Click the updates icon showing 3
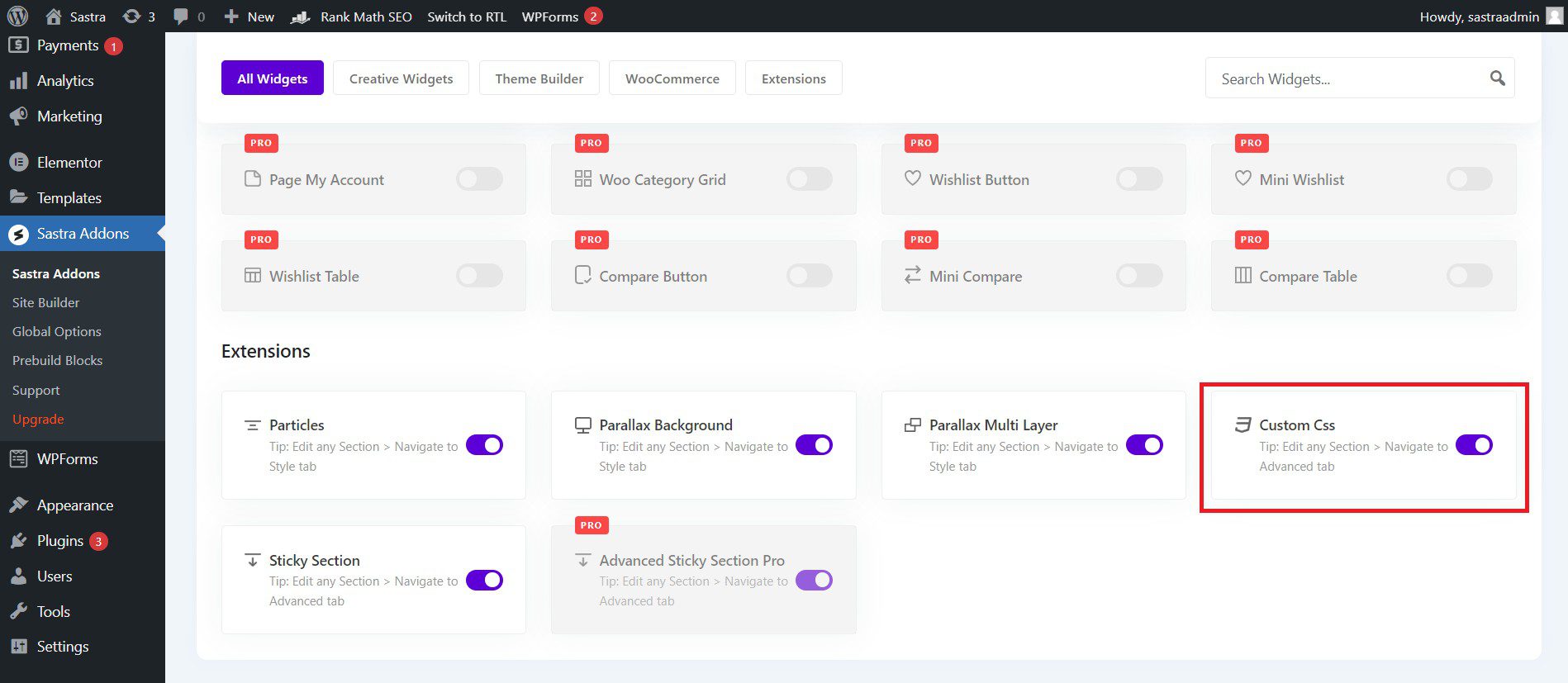Viewport: 1568px width, 683px height. 131,17
